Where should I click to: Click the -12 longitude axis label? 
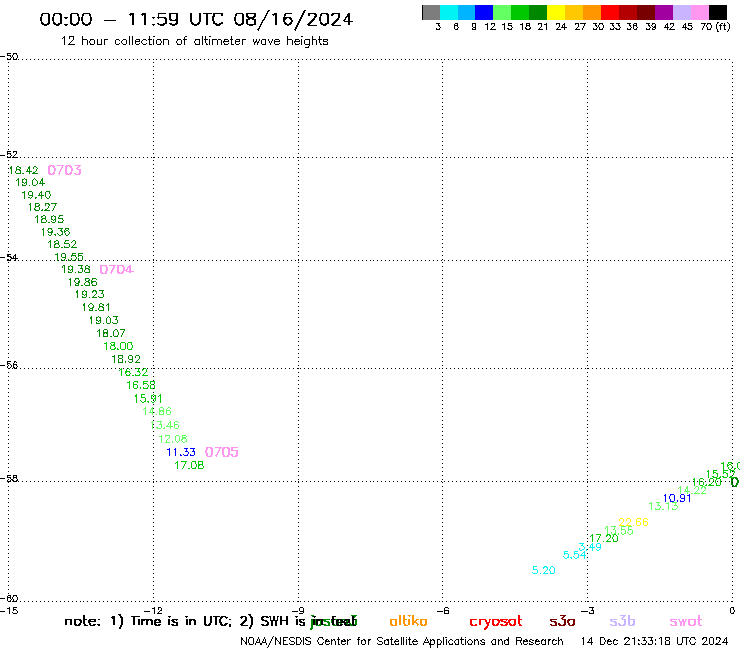pos(153,611)
